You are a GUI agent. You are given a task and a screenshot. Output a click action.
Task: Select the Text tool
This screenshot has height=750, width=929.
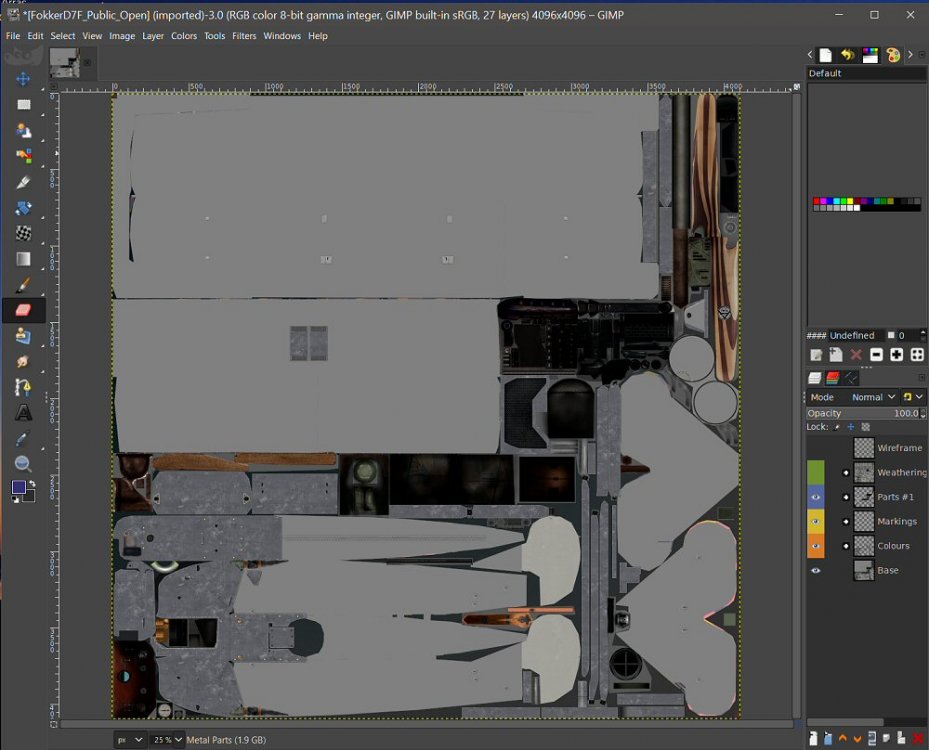pos(23,412)
